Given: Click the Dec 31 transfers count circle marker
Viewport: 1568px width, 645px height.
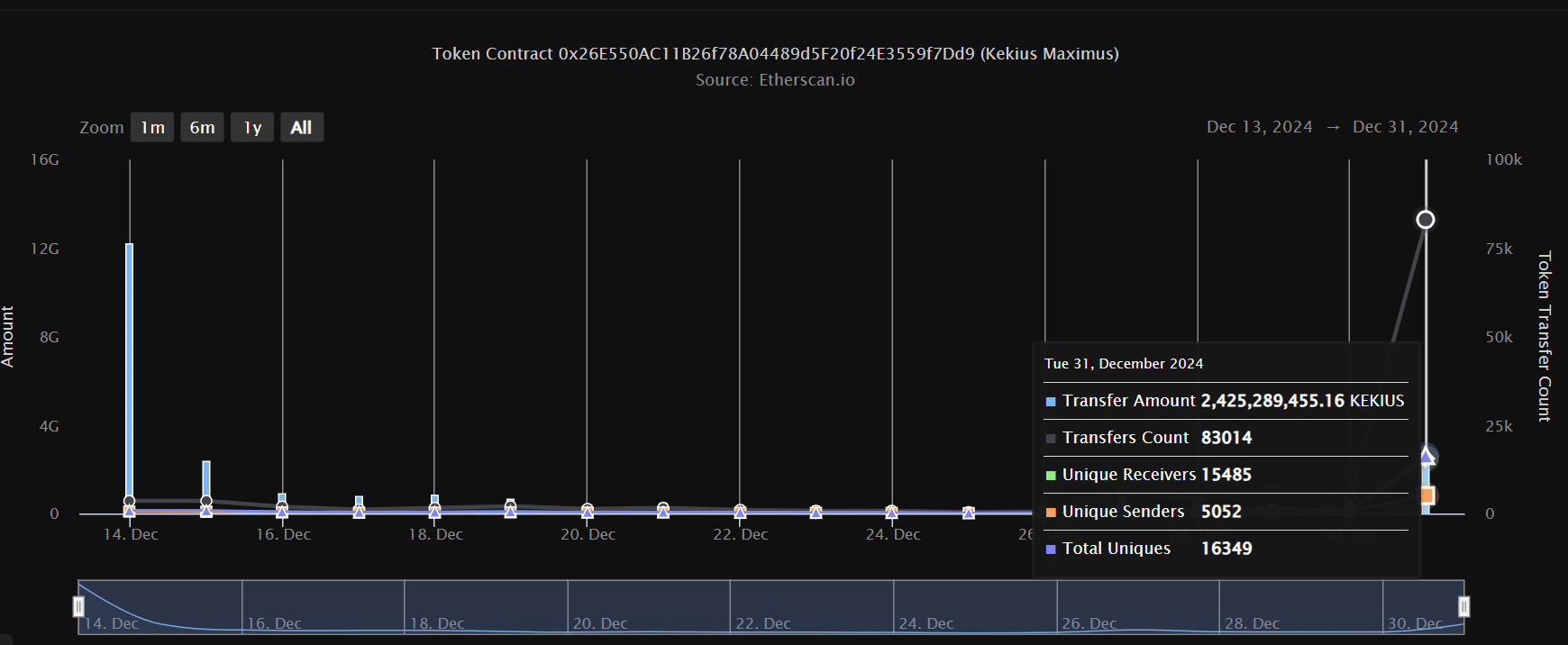Looking at the screenshot, I should [x=1426, y=220].
